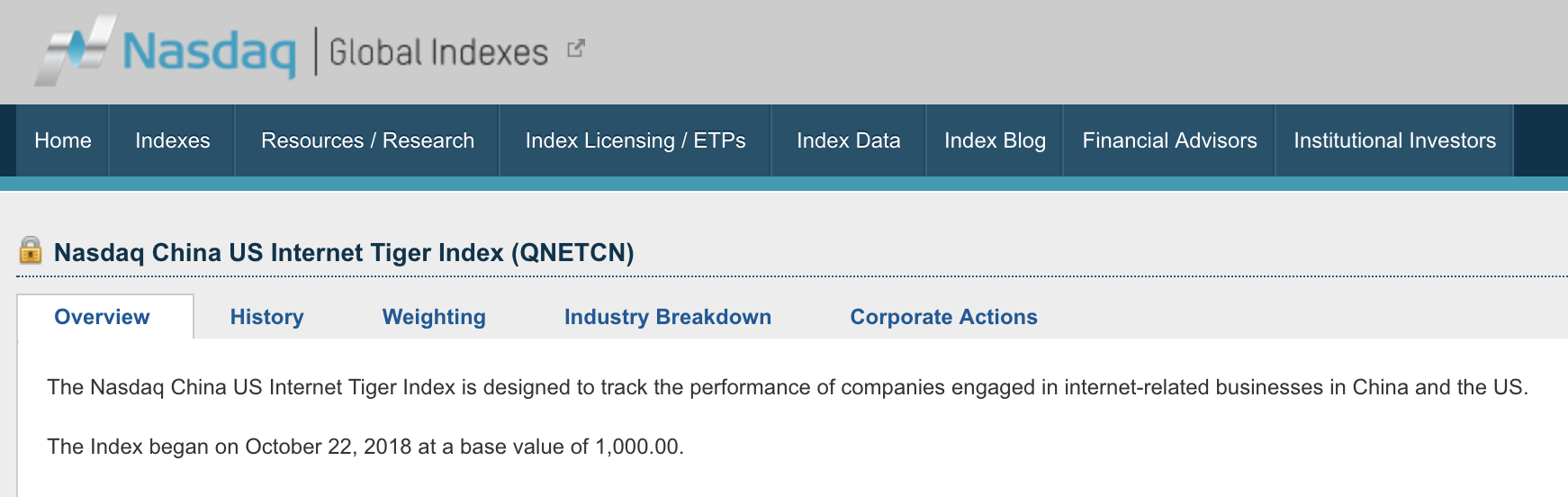Click the external link icon beside Global Indexes
Image resolution: width=1568 pixels, height=497 pixels.
[x=576, y=49]
